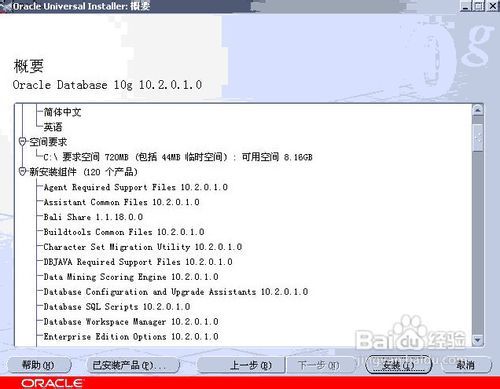
Task: Minimize the installer window
Action: [x=465, y=6]
